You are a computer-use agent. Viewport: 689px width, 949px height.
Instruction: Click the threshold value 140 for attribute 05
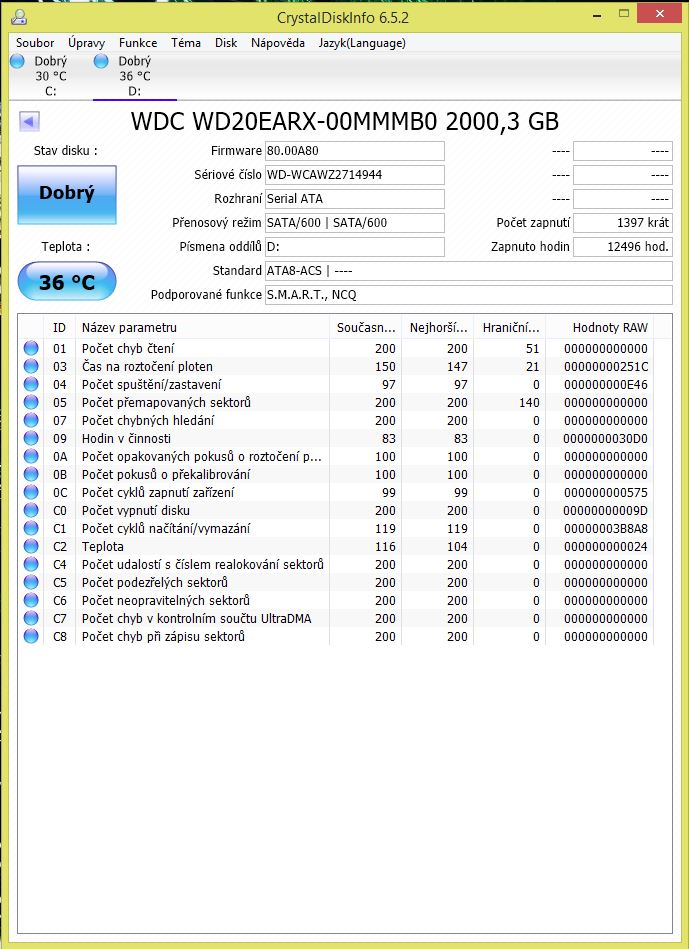pos(529,402)
